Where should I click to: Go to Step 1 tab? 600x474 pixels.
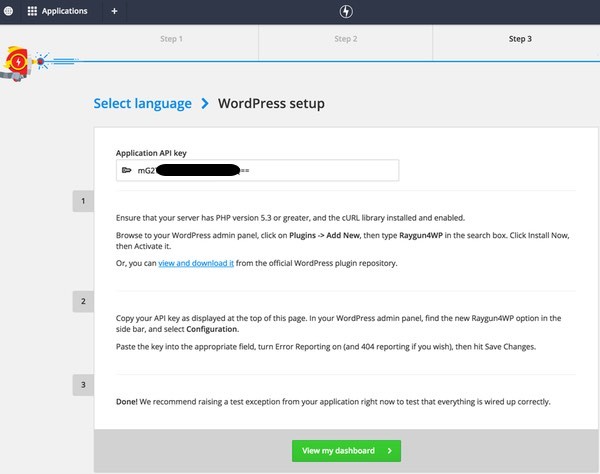(171, 39)
